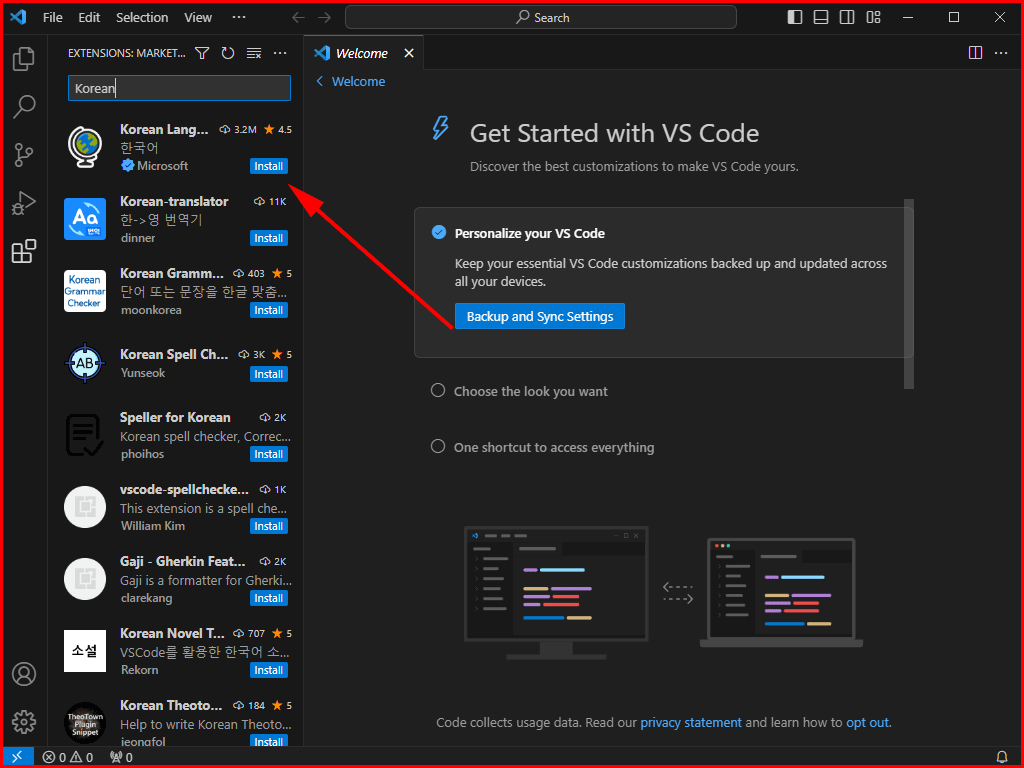Viewport: 1024px width, 768px height.
Task: Close the Welcome tab
Action: pos(409,53)
